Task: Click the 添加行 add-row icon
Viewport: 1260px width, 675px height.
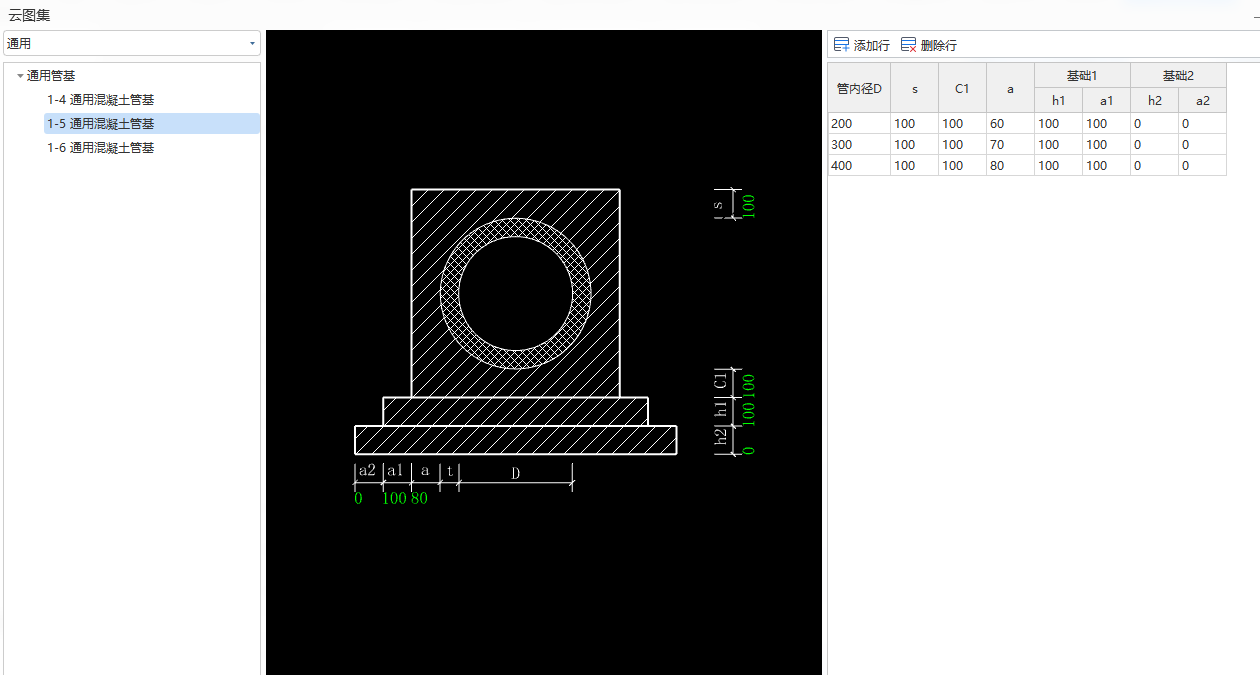Action: click(x=841, y=45)
